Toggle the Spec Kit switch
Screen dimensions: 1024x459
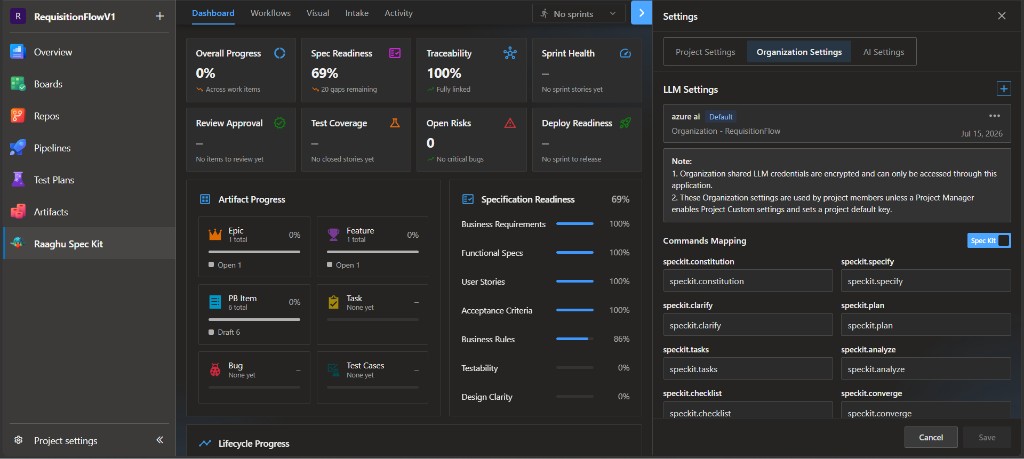989,240
